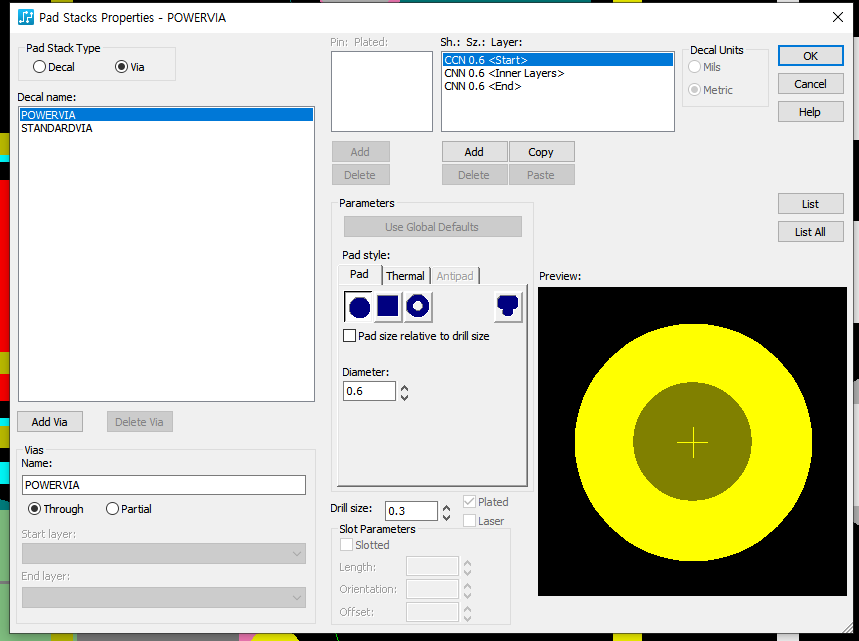Select the Through via option

34,509
